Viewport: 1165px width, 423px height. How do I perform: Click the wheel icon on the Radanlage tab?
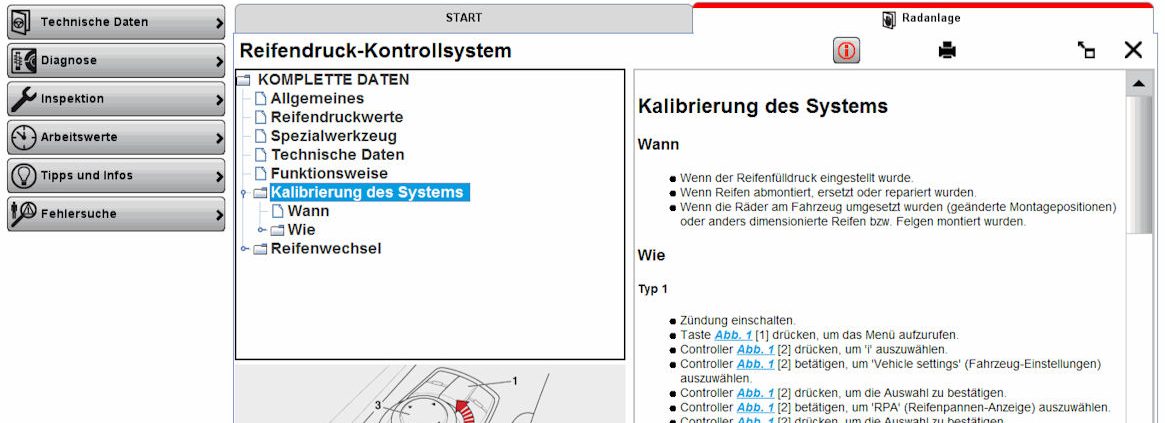(889, 19)
